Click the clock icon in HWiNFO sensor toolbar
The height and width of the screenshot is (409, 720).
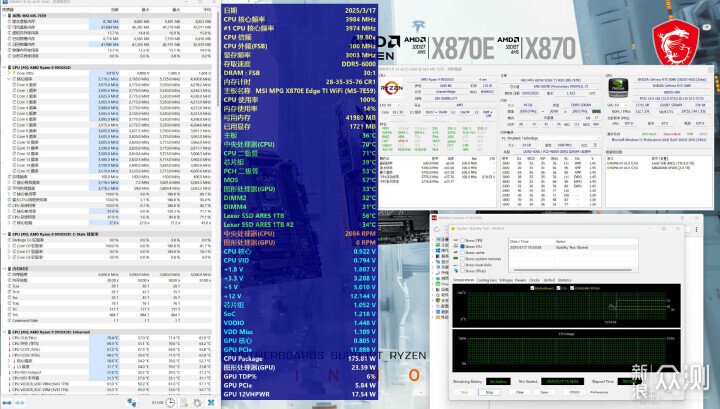(x=170, y=403)
